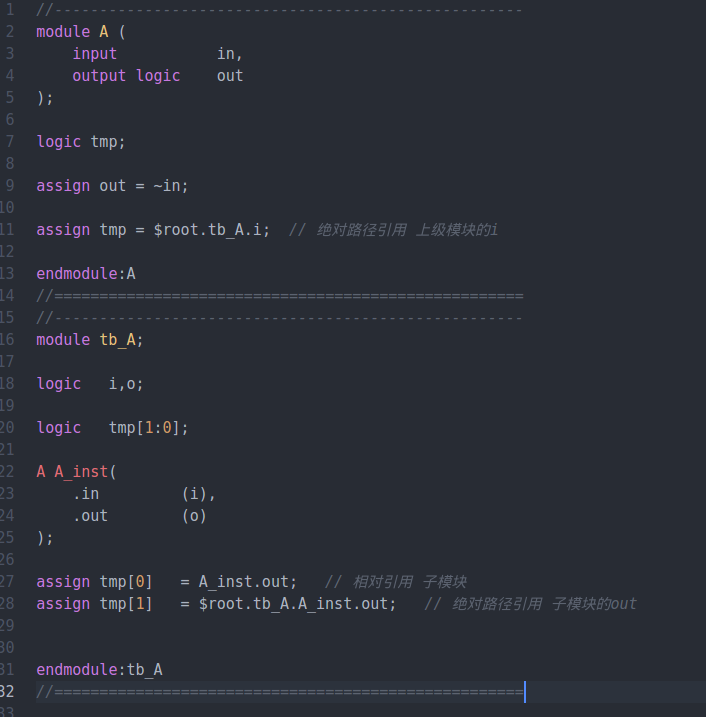Click the "$root.tb_A.i" hierarchical reference
The width and height of the screenshot is (706, 717).
(x=211, y=229)
